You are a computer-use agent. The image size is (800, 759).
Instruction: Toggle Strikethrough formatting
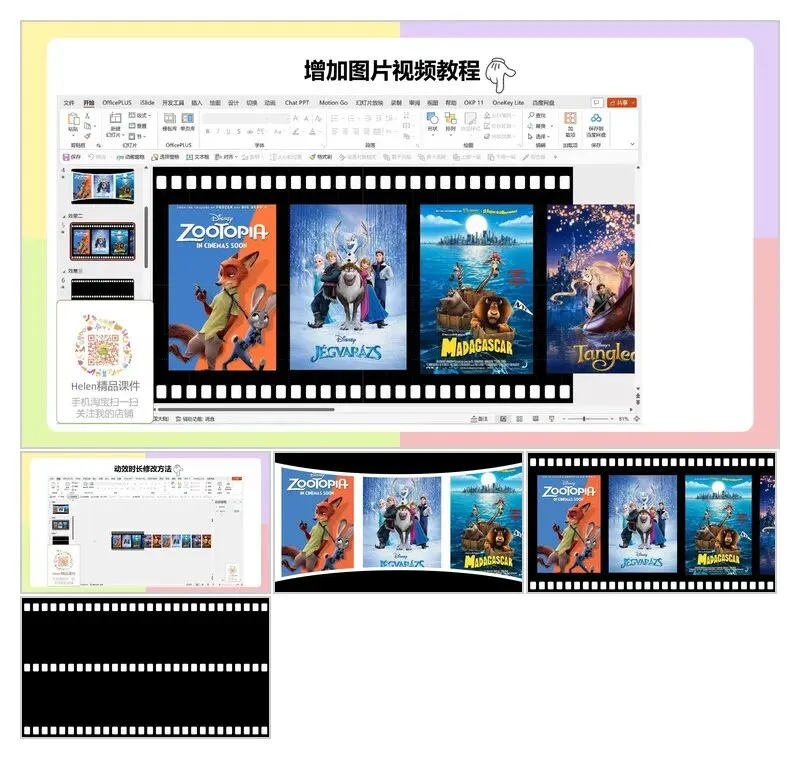pos(250,132)
